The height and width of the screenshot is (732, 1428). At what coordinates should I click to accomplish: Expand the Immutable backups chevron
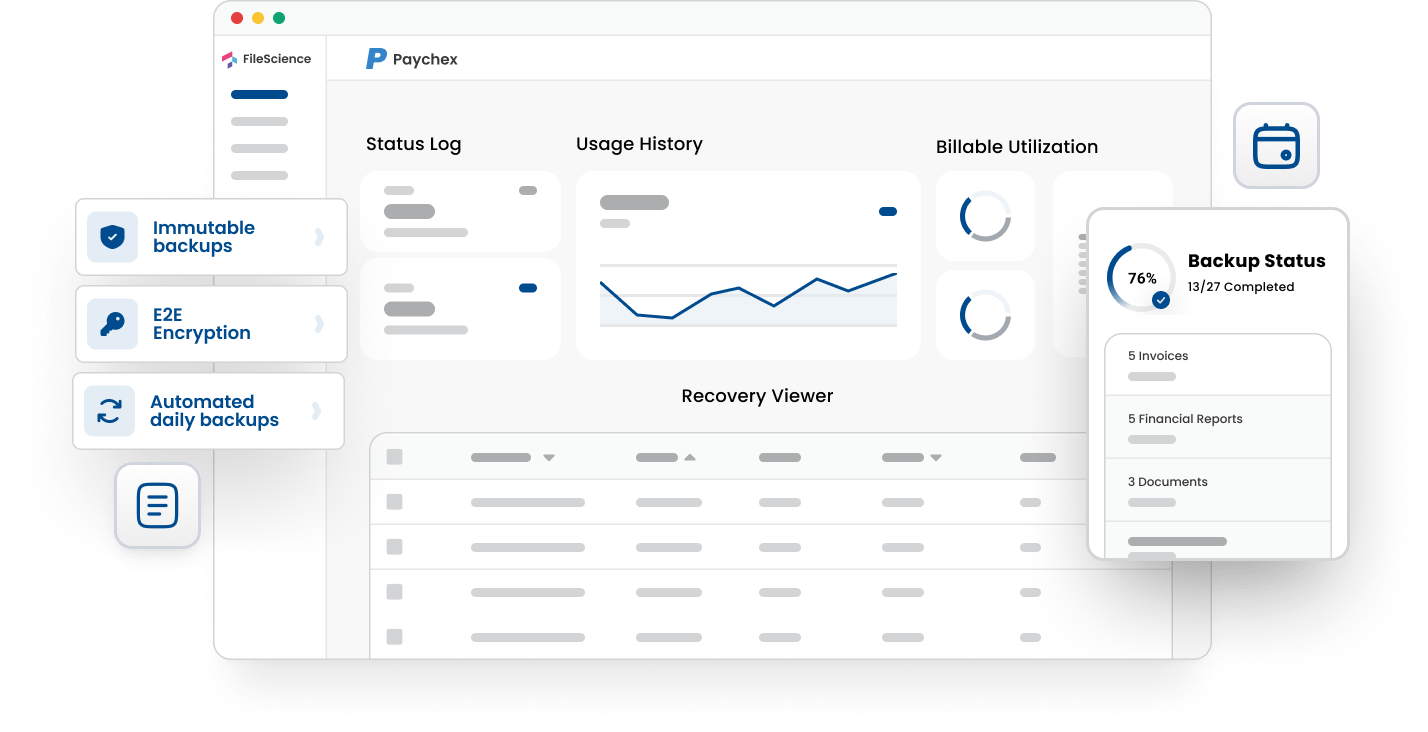point(319,237)
